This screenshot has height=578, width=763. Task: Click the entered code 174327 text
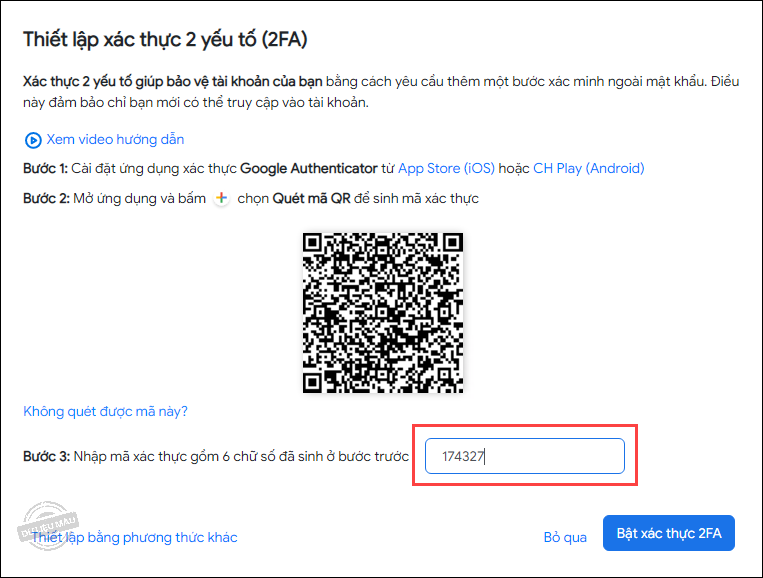pos(463,456)
